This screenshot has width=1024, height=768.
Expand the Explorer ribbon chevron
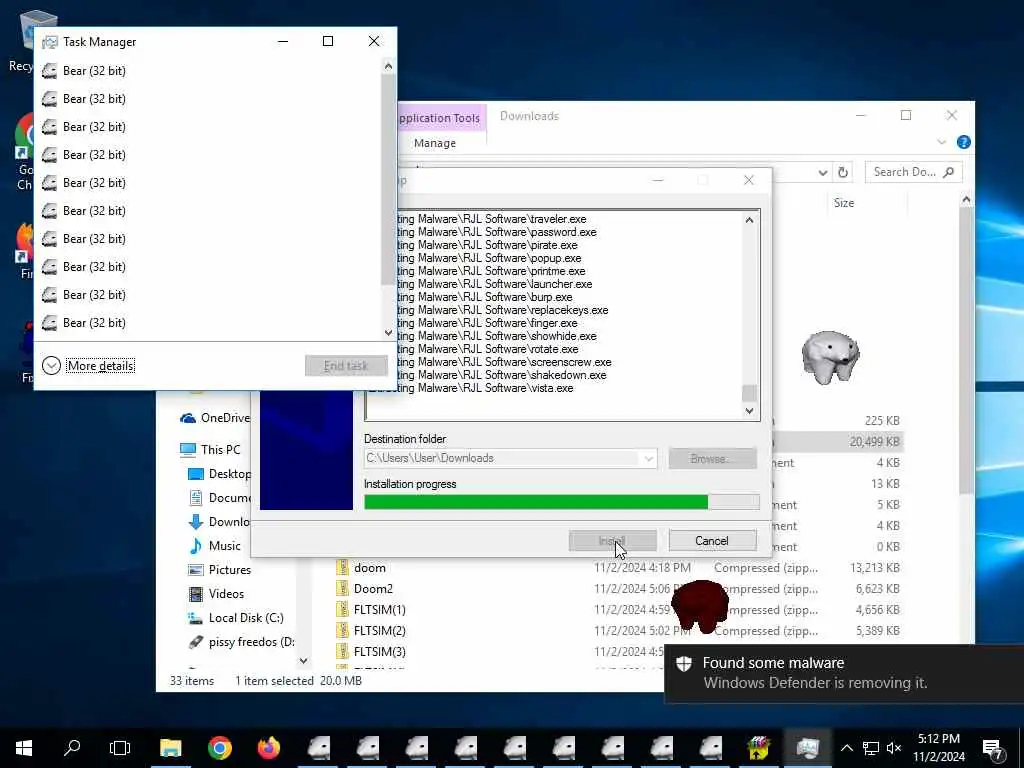tap(941, 142)
